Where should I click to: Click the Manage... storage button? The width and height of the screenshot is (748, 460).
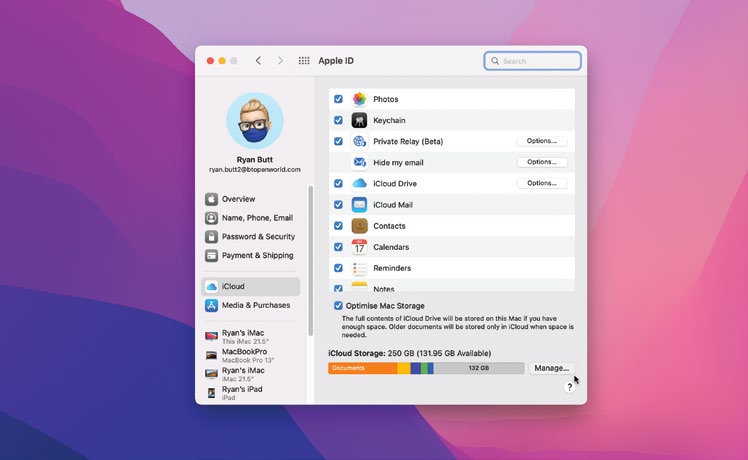pyautogui.click(x=551, y=368)
